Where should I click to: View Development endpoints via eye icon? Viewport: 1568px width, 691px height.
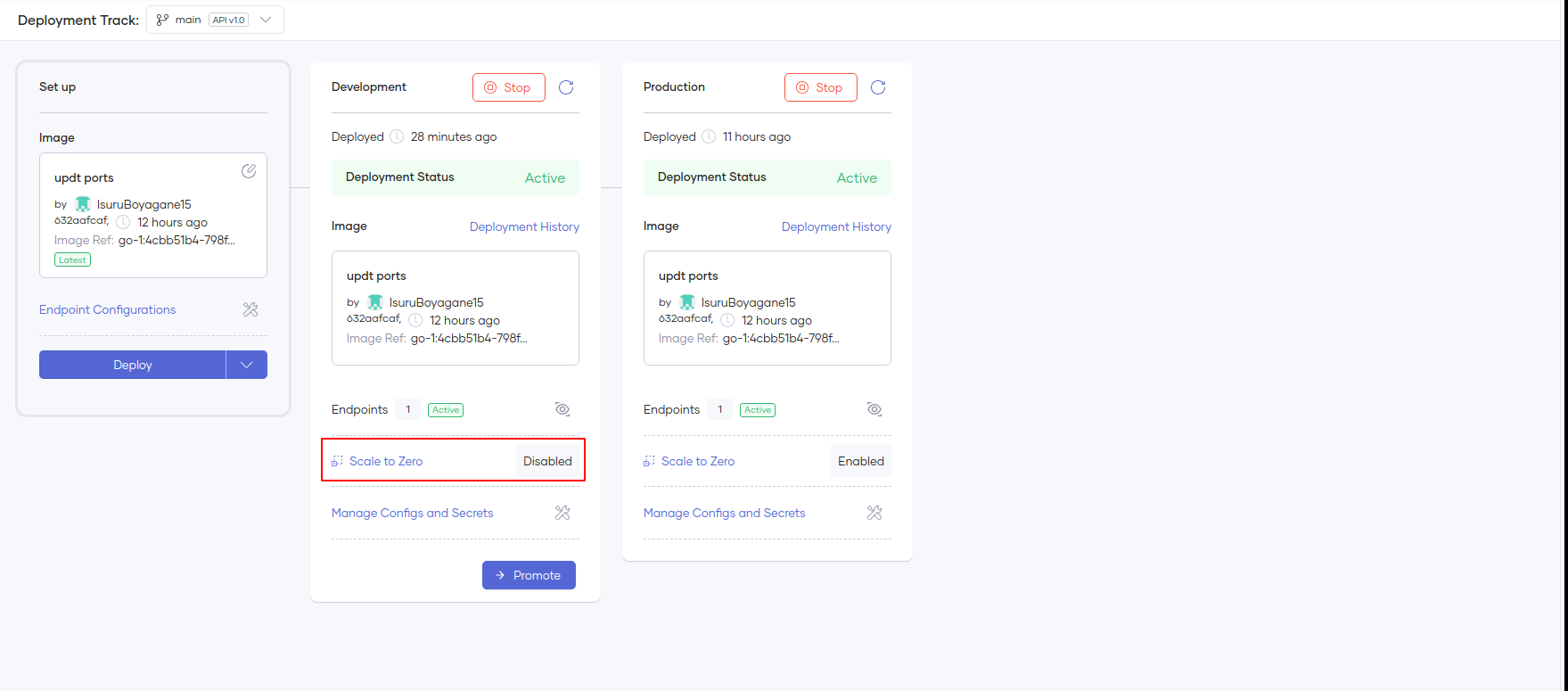(x=562, y=409)
